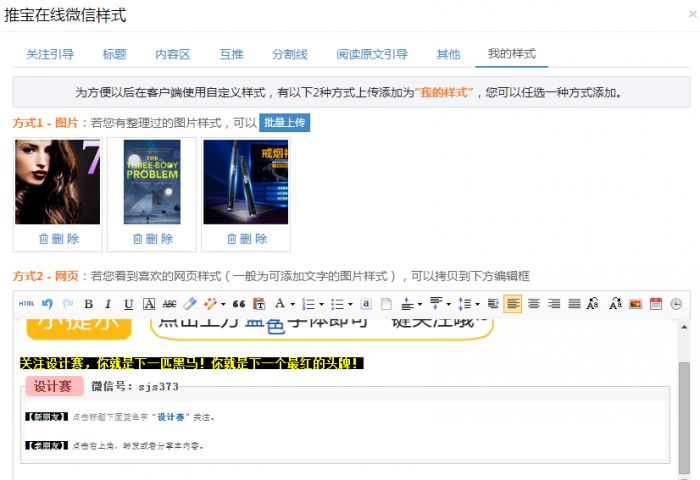Screen dimensions: 700x480
Task: Click the auto-format magic wand icon
Action: pos(210,304)
